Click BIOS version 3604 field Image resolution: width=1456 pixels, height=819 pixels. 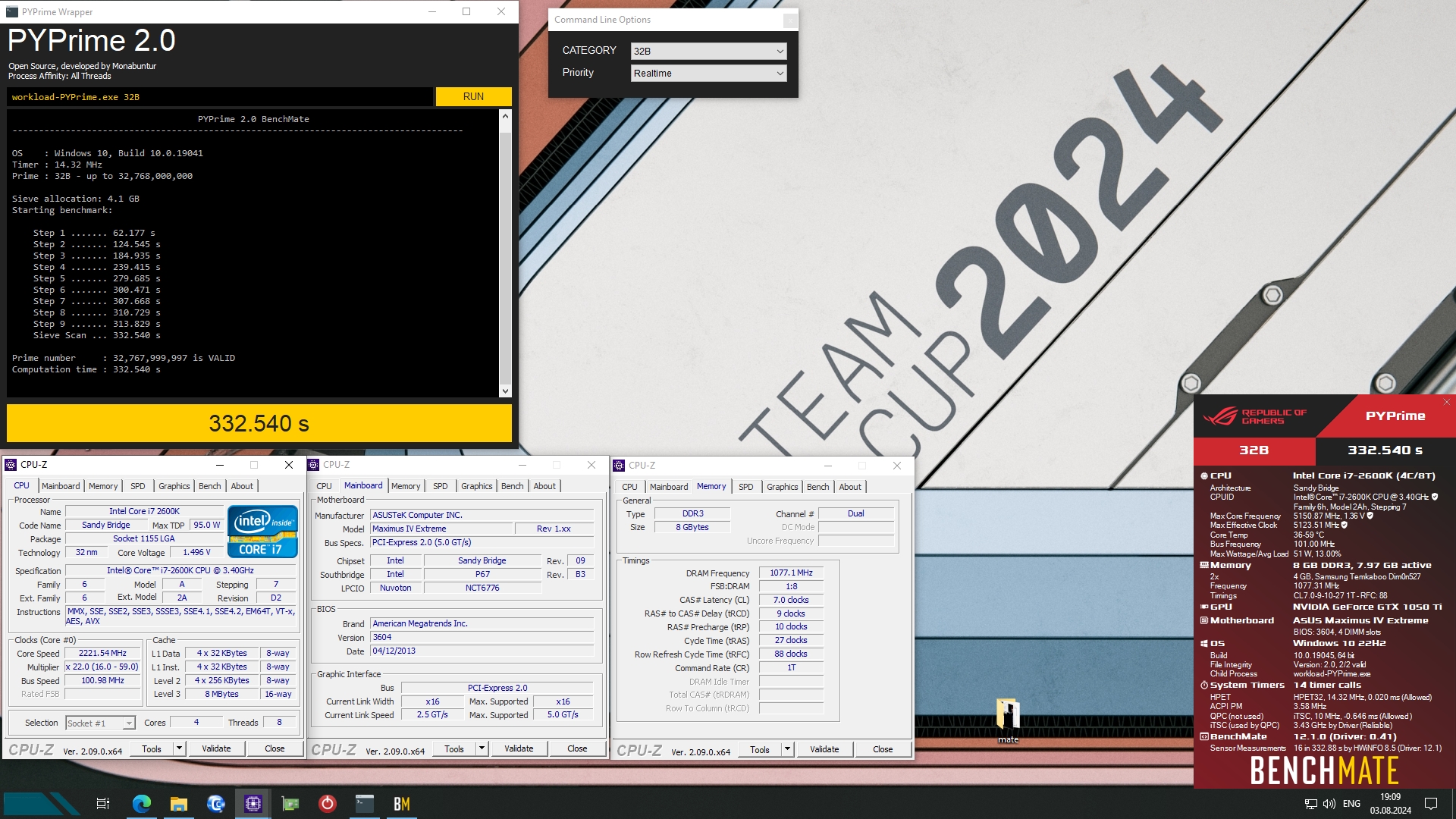point(482,637)
